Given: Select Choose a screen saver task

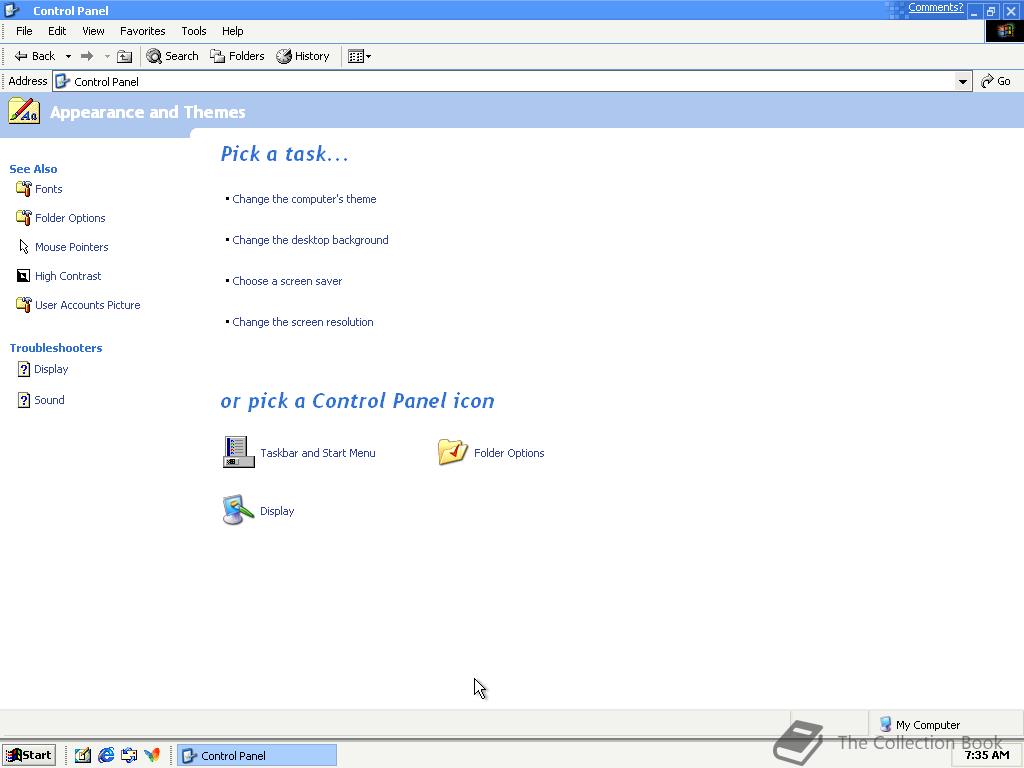Looking at the screenshot, I should [x=287, y=281].
